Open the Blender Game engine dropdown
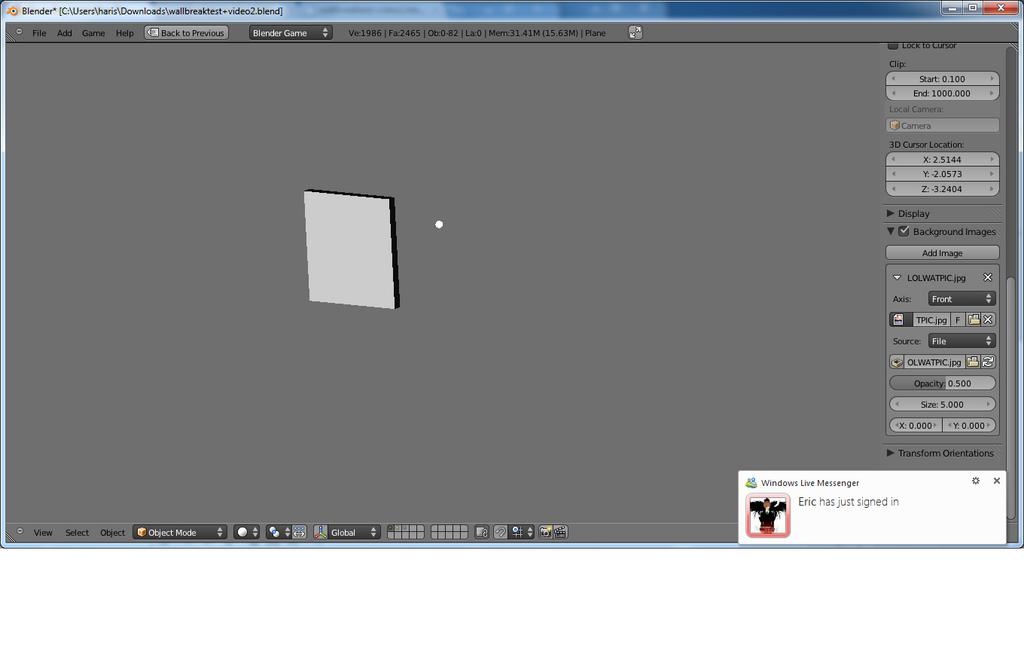This screenshot has width=1024, height=654. pyautogui.click(x=290, y=33)
